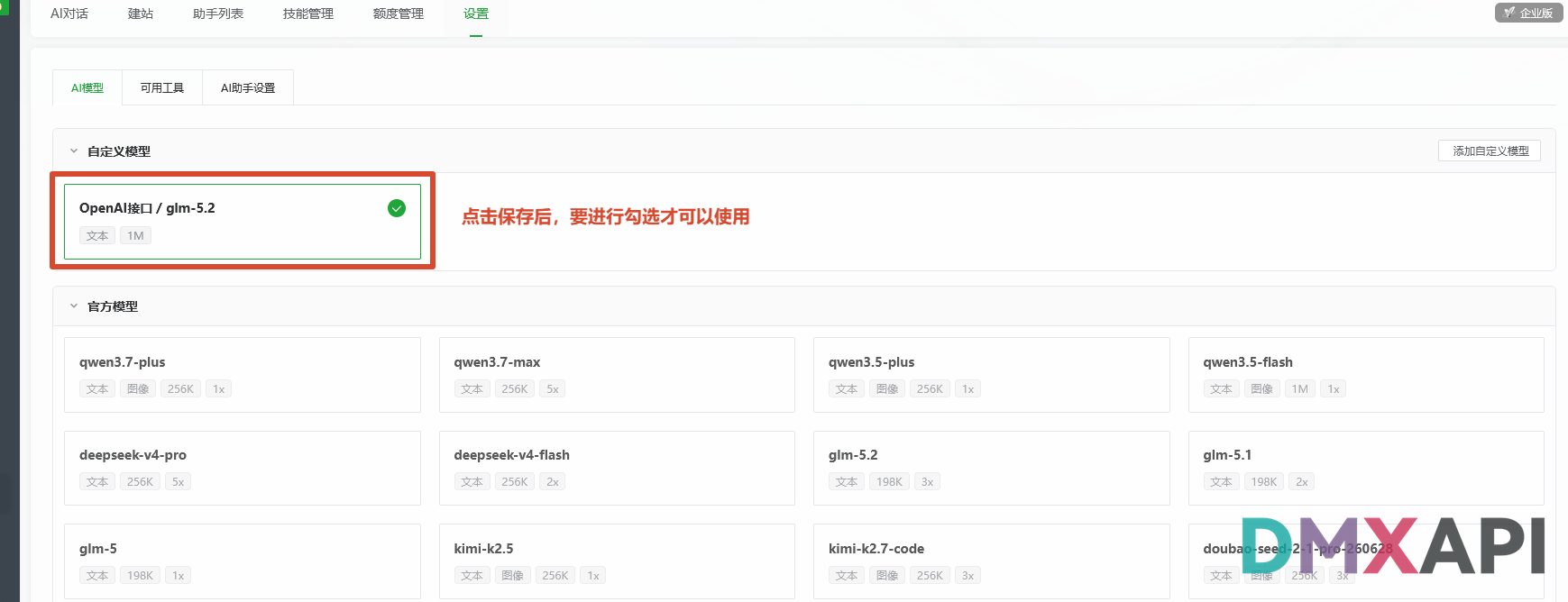Click the green checkmark on OpenAI glm-5.2 card
Image resolution: width=1568 pixels, height=602 pixels.
coord(397,208)
